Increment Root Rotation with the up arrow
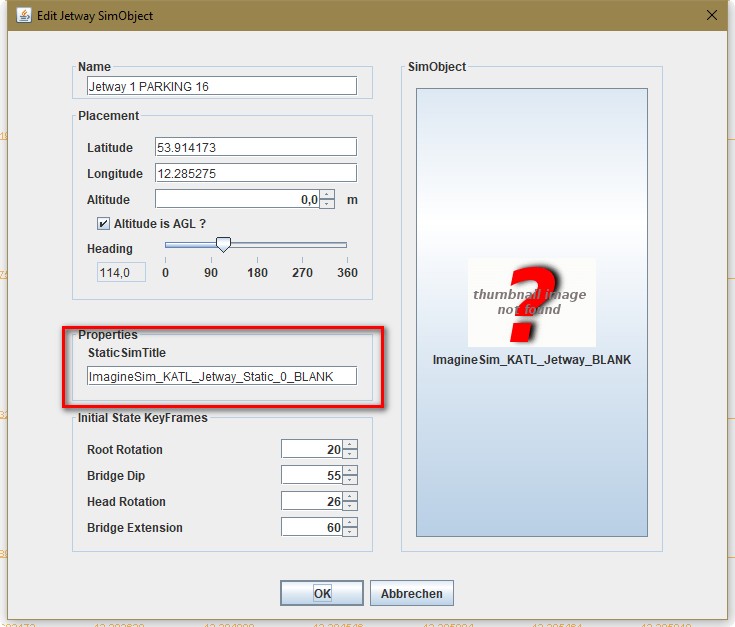The image size is (735, 627). tap(350, 445)
